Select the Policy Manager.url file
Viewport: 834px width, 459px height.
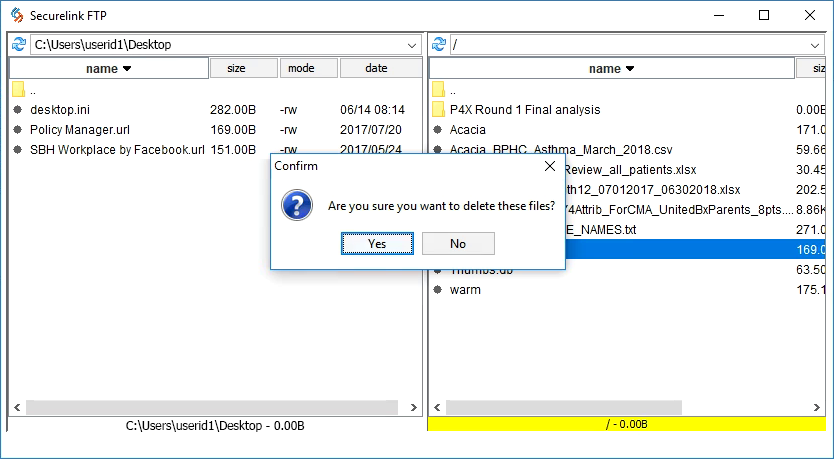80,129
